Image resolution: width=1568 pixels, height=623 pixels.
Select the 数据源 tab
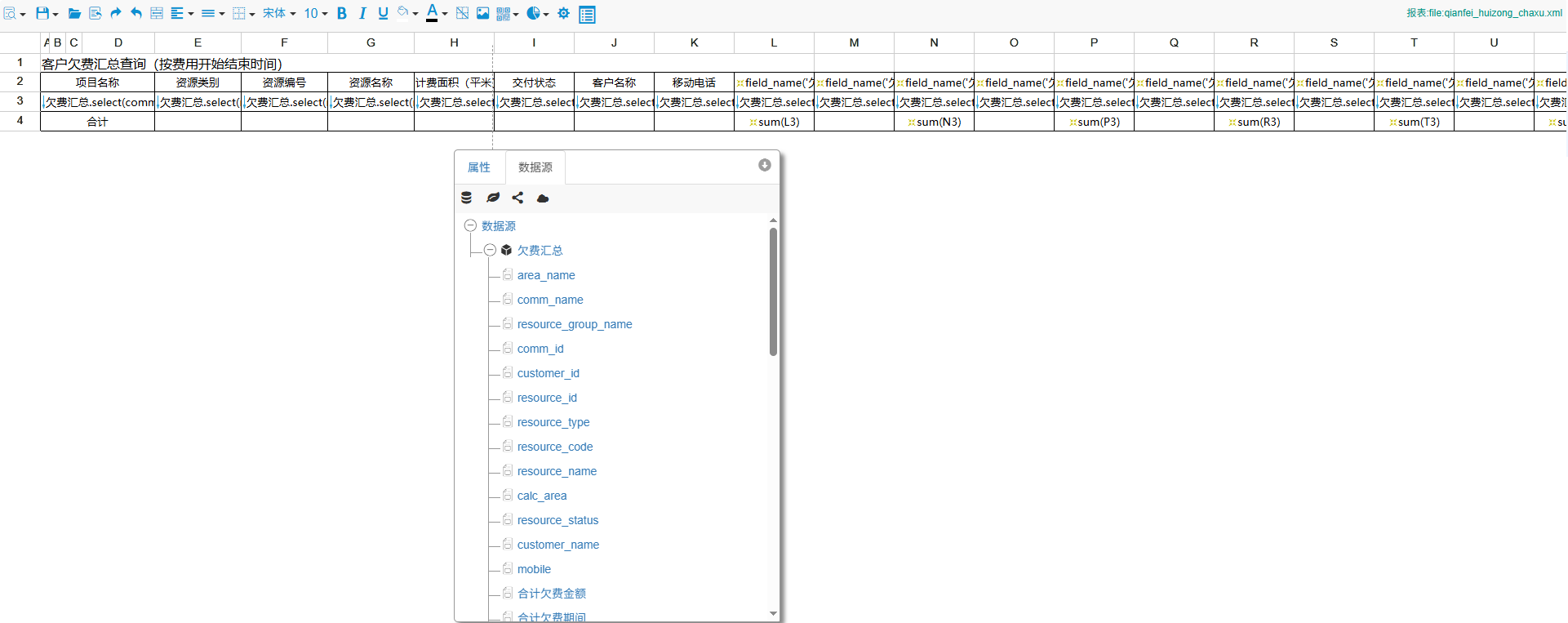point(535,167)
